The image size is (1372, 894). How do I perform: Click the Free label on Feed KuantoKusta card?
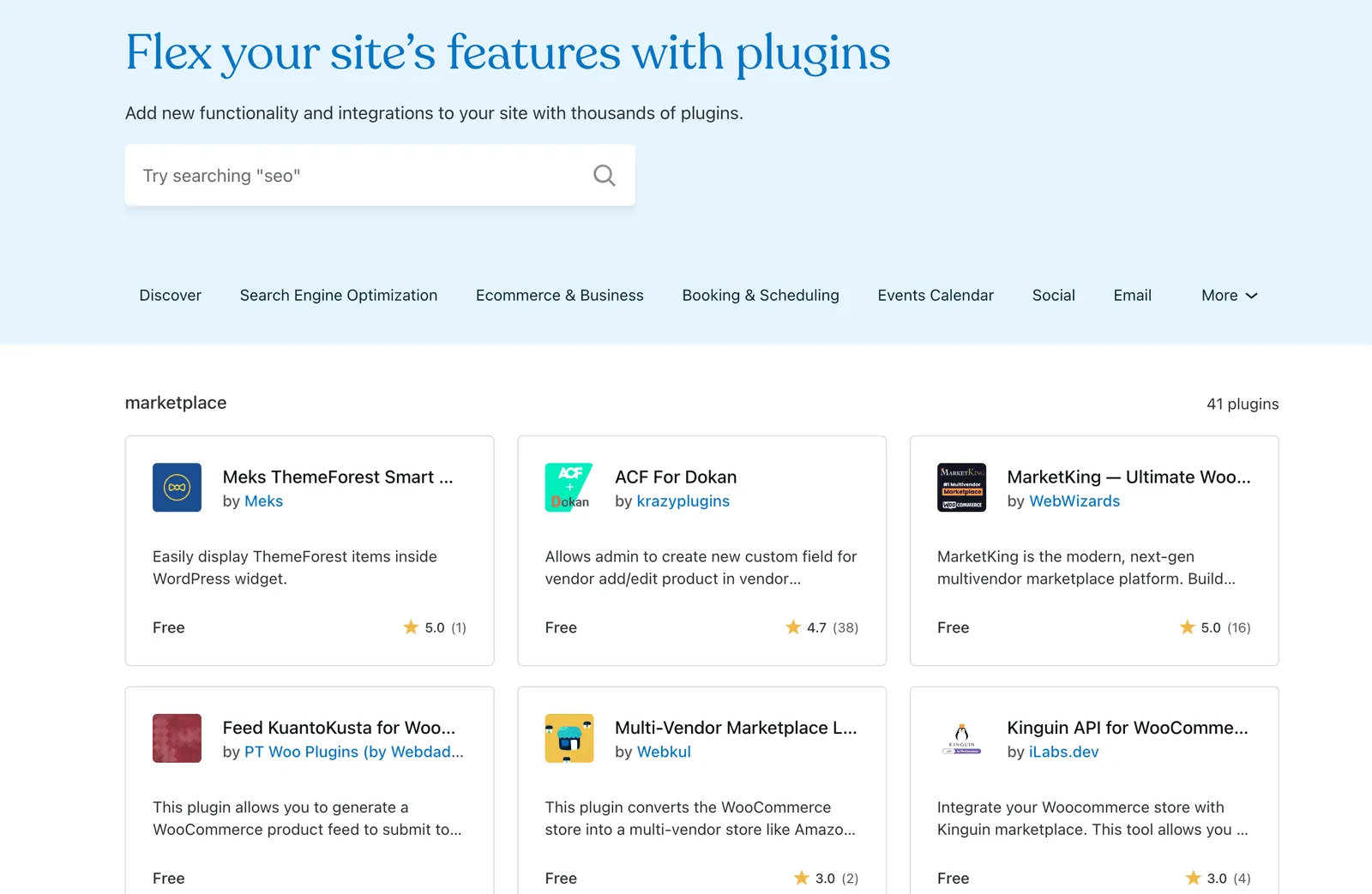pyautogui.click(x=169, y=878)
